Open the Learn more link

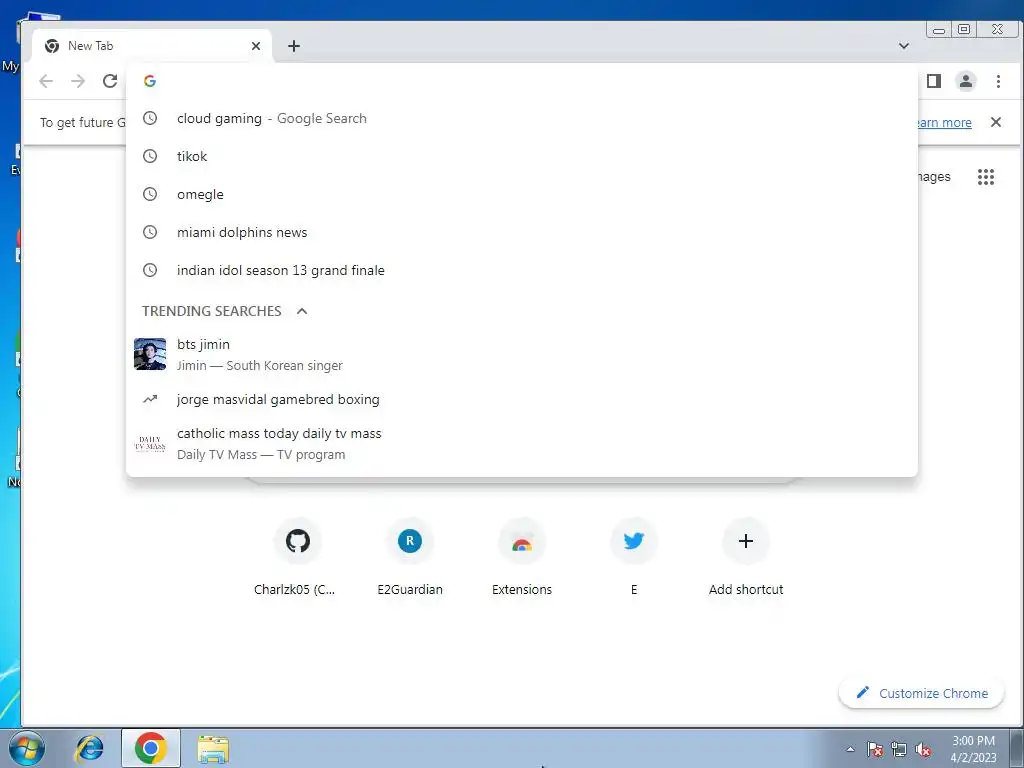pyautogui.click(x=944, y=123)
